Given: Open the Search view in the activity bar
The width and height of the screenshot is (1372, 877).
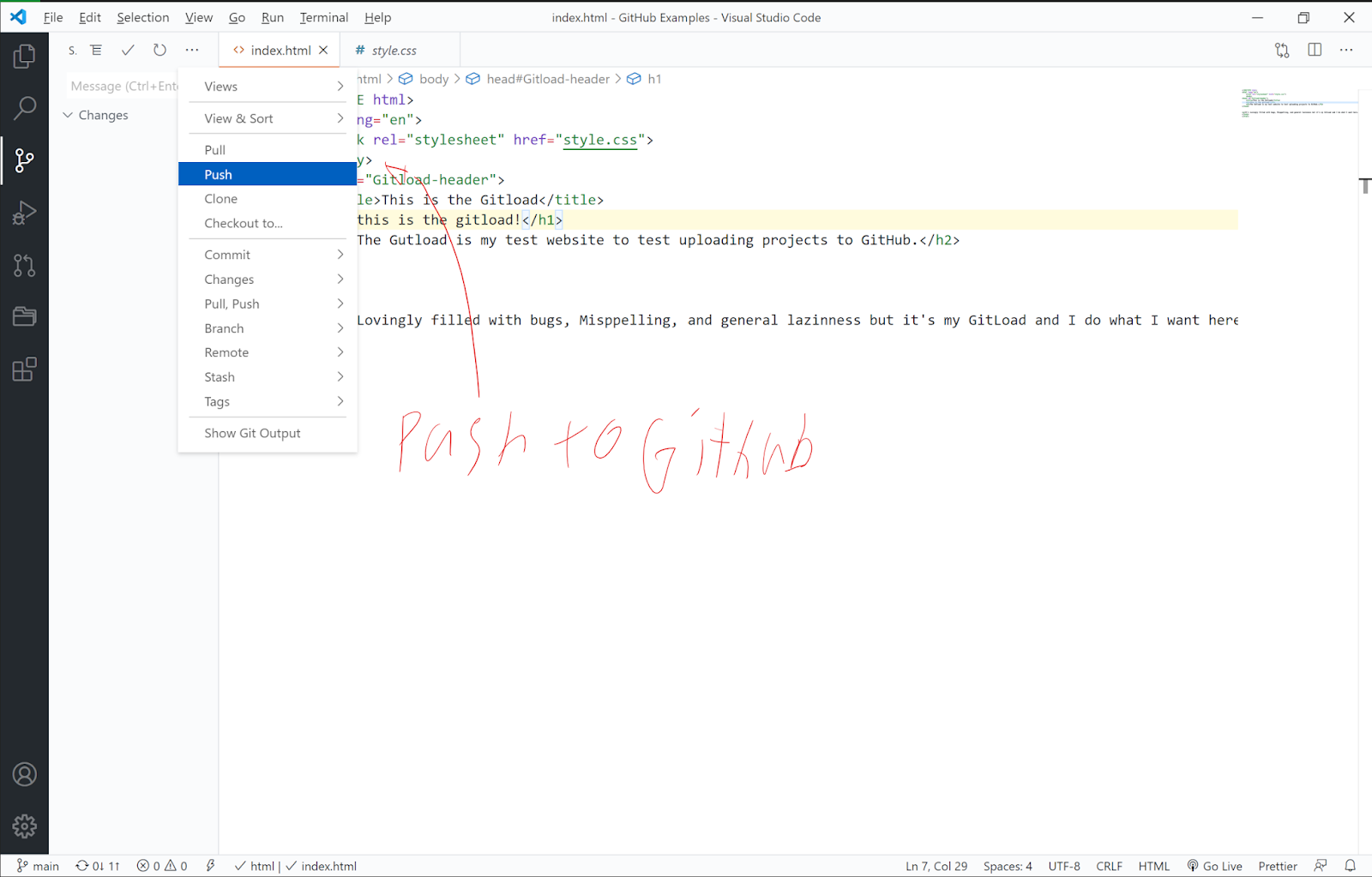Looking at the screenshot, I should pos(24,108).
